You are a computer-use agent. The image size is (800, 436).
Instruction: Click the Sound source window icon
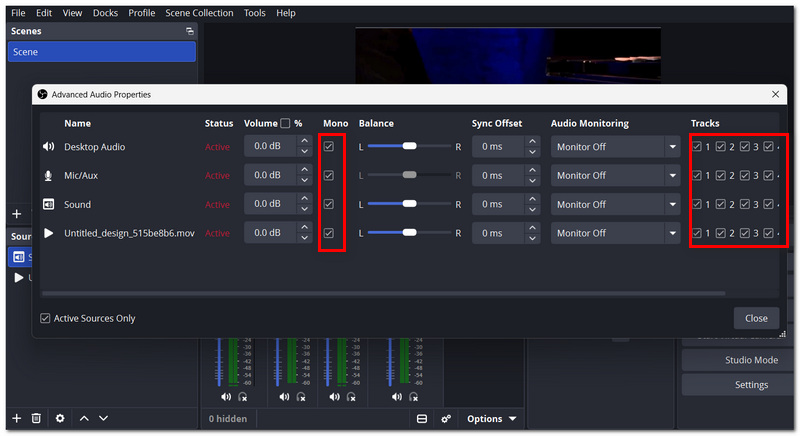point(48,204)
